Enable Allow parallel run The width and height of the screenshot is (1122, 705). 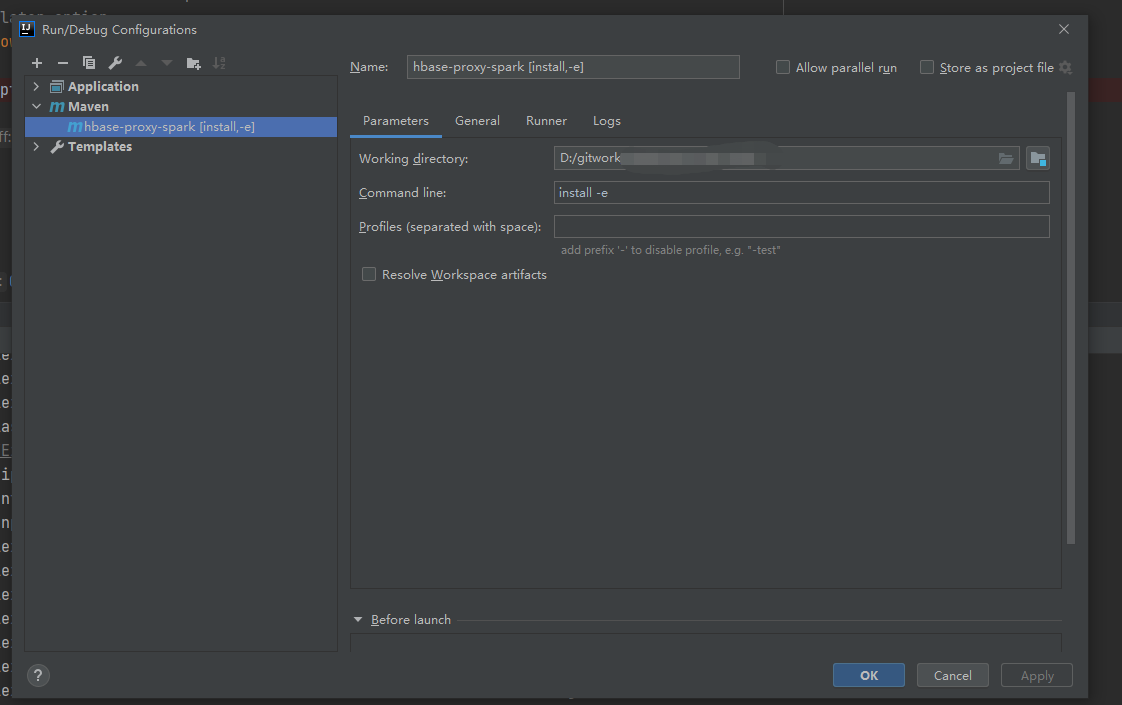782,67
